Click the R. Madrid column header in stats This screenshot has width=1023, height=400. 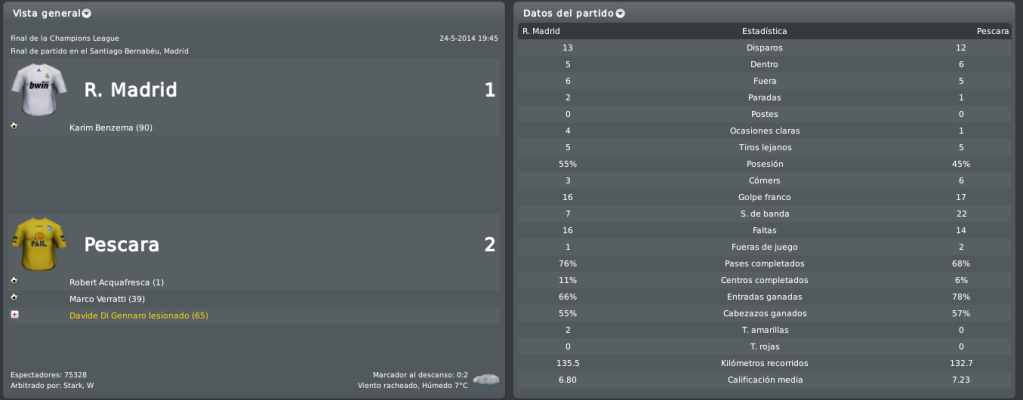pyautogui.click(x=542, y=31)
